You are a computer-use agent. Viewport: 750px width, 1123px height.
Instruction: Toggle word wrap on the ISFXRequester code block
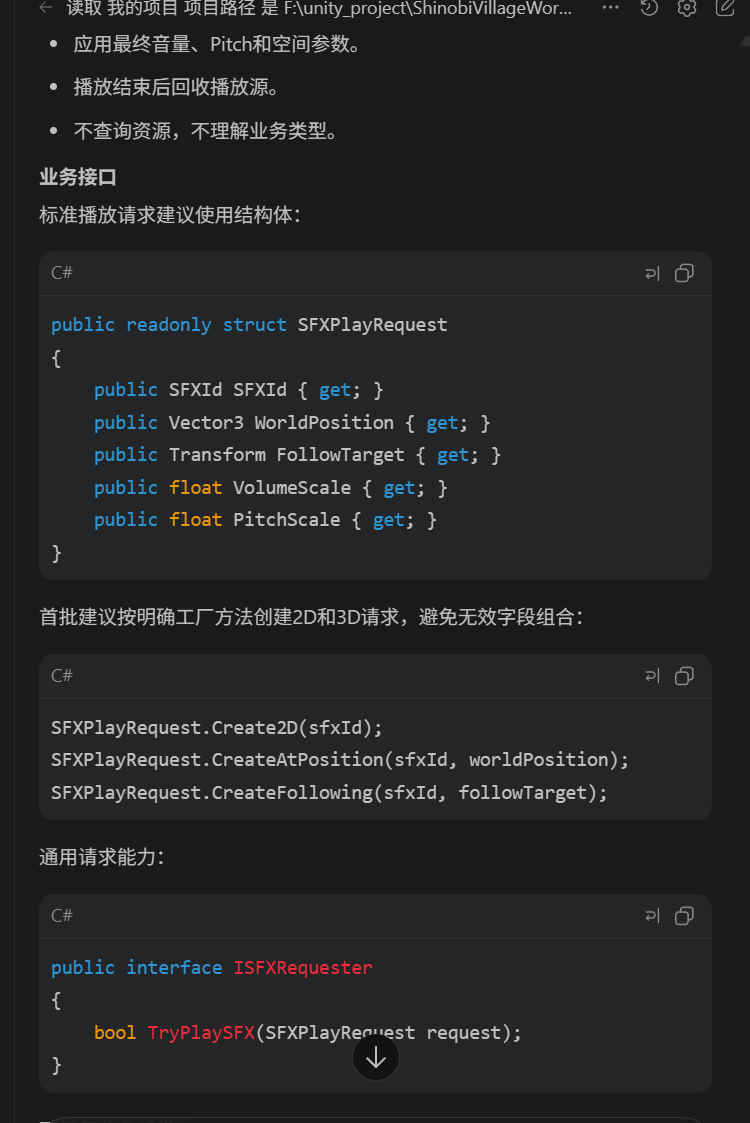(x=652, y=916)
